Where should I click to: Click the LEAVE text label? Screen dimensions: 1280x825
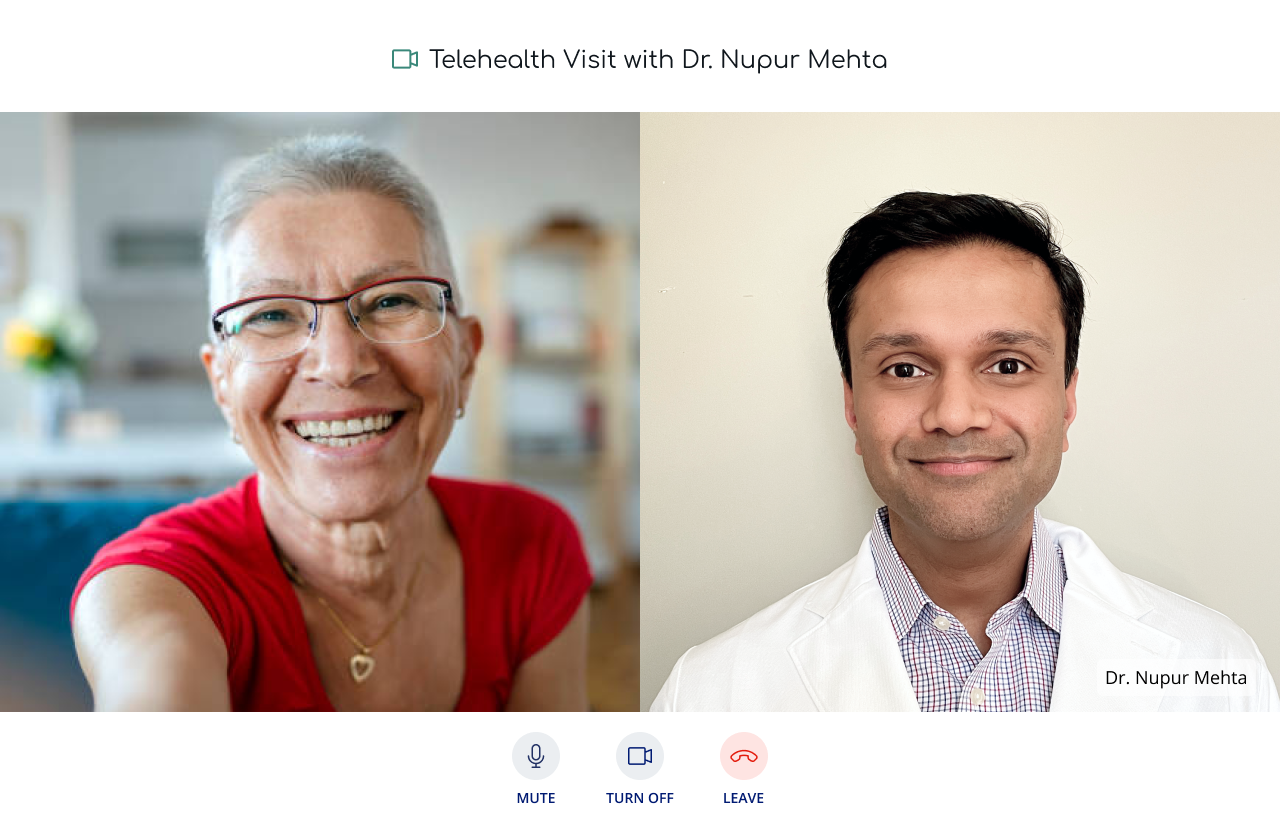[744, 798]
